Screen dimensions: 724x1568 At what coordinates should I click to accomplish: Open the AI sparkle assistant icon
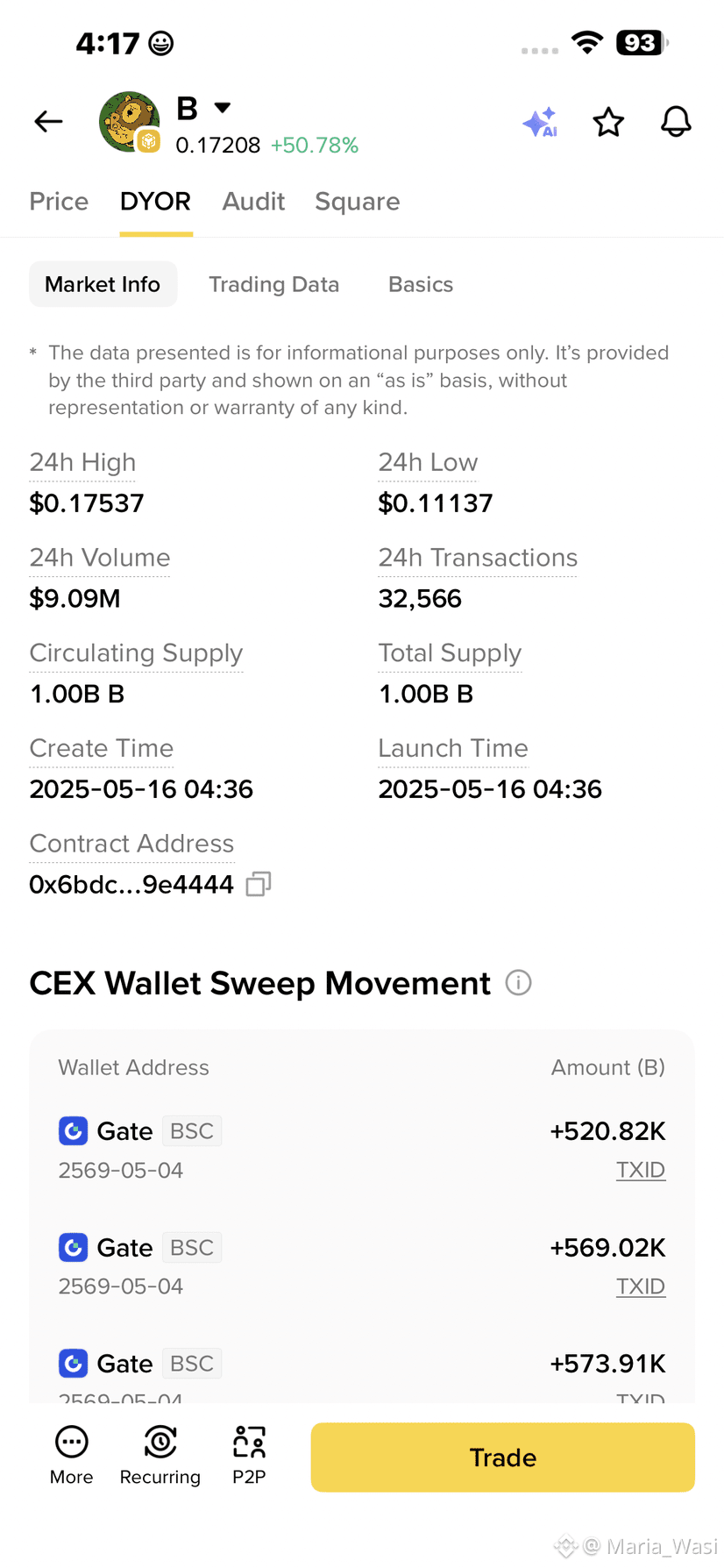click(x=540, y=122)
